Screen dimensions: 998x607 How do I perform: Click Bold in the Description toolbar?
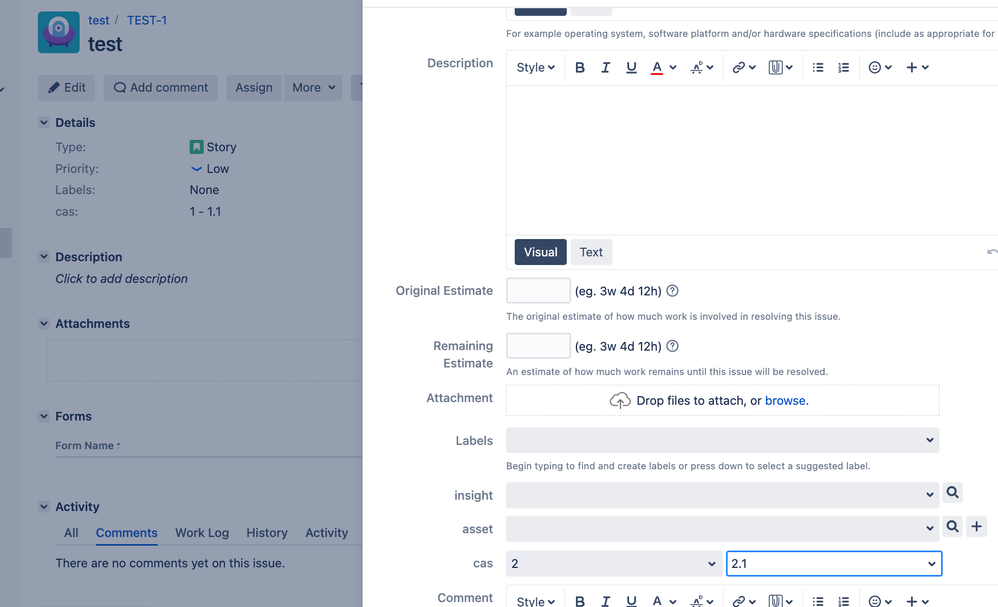pos(579,67)
